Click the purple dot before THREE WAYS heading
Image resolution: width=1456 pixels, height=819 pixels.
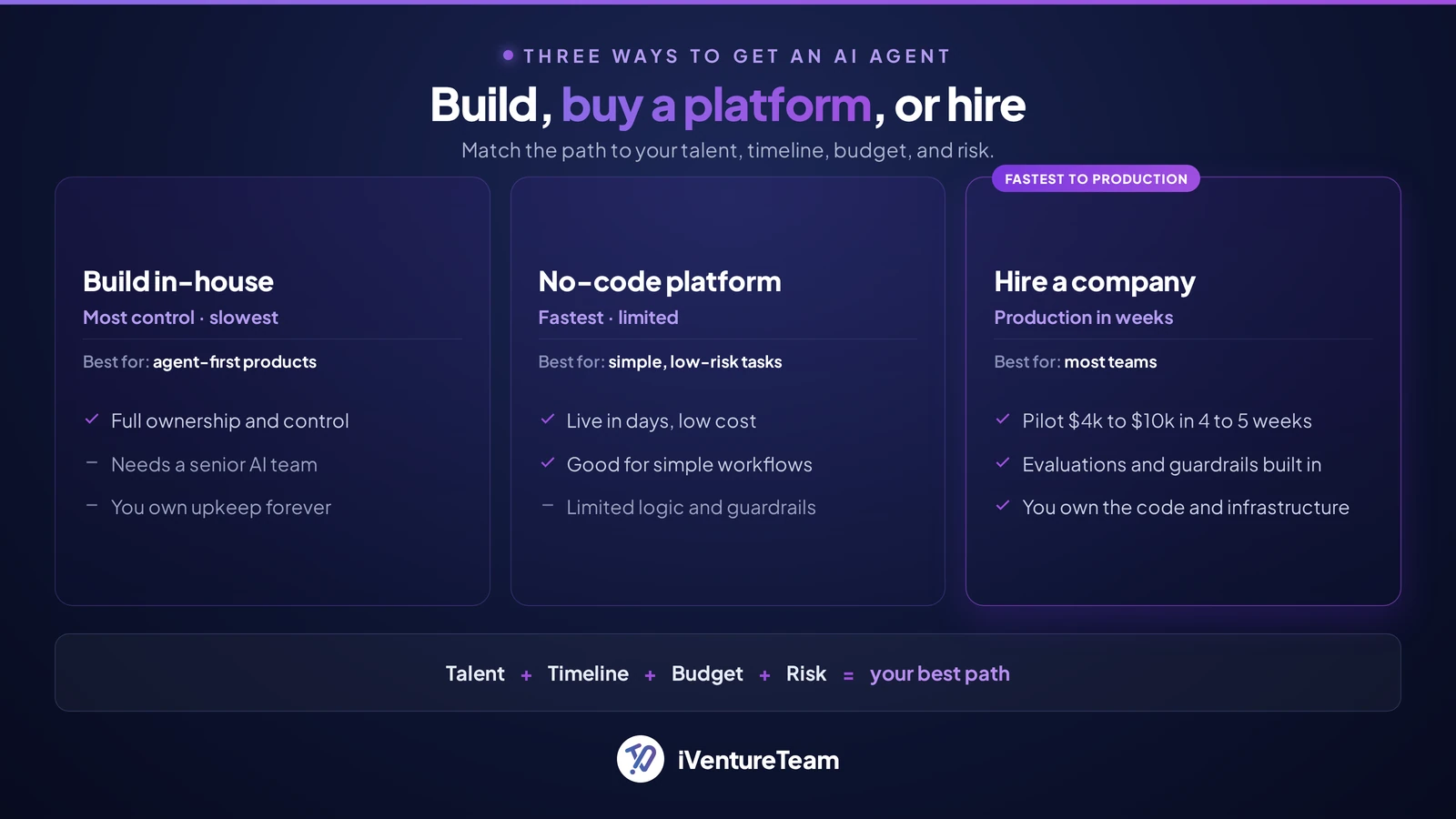[508, 56]
